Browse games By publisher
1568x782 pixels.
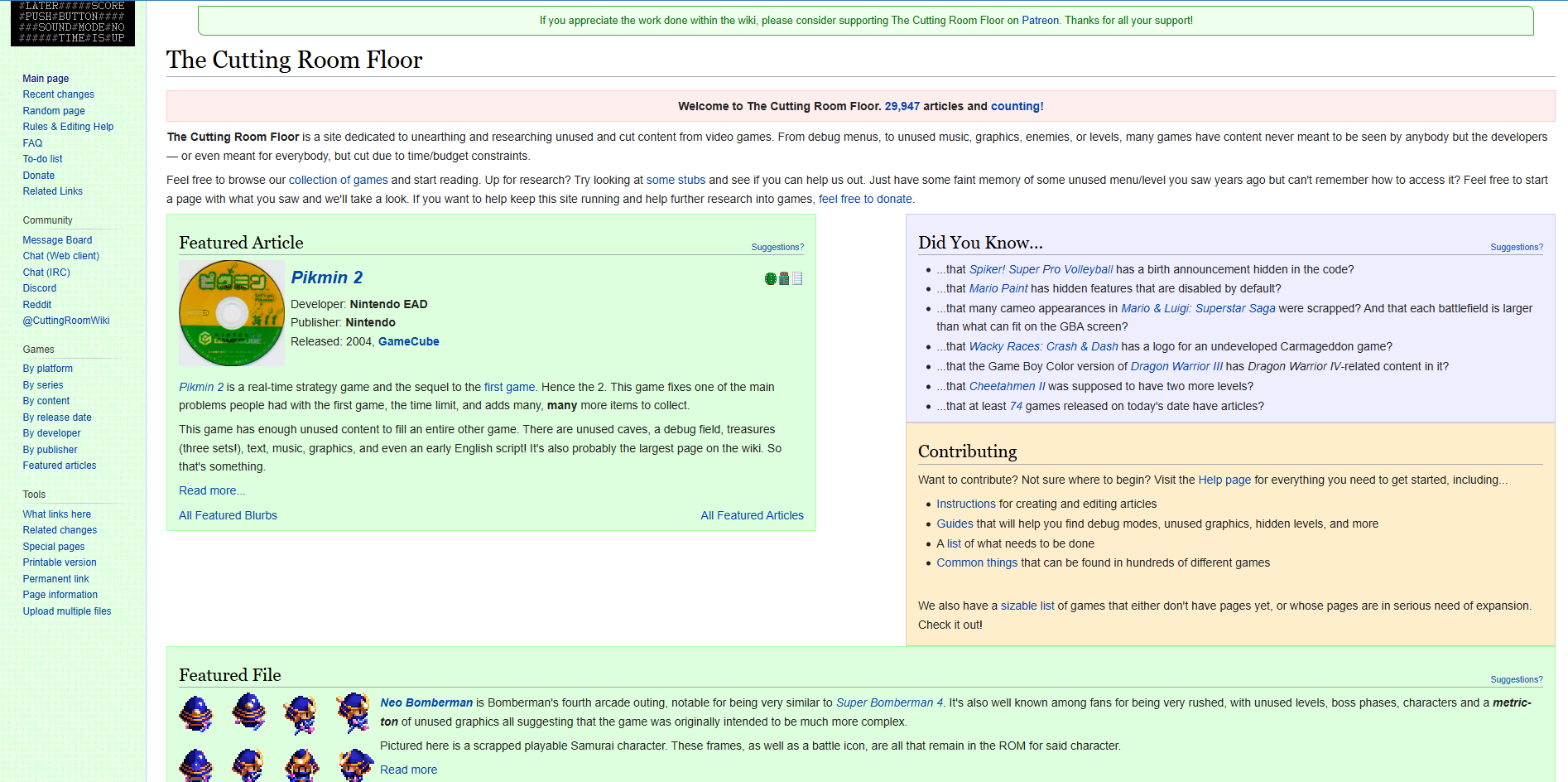coord(51,450)
